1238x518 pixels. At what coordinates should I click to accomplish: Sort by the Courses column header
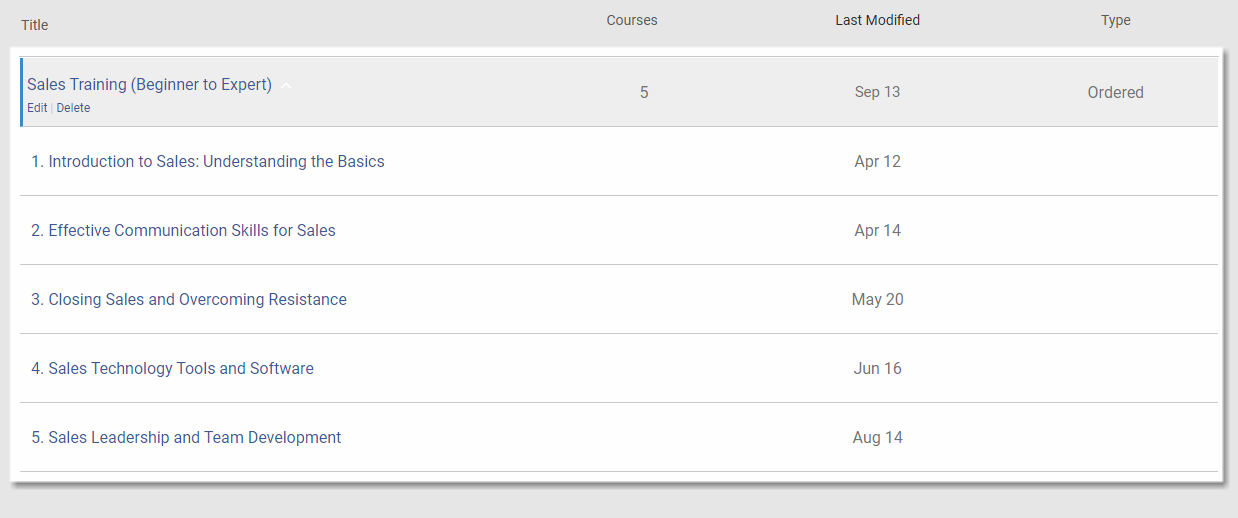coord(632,20)
